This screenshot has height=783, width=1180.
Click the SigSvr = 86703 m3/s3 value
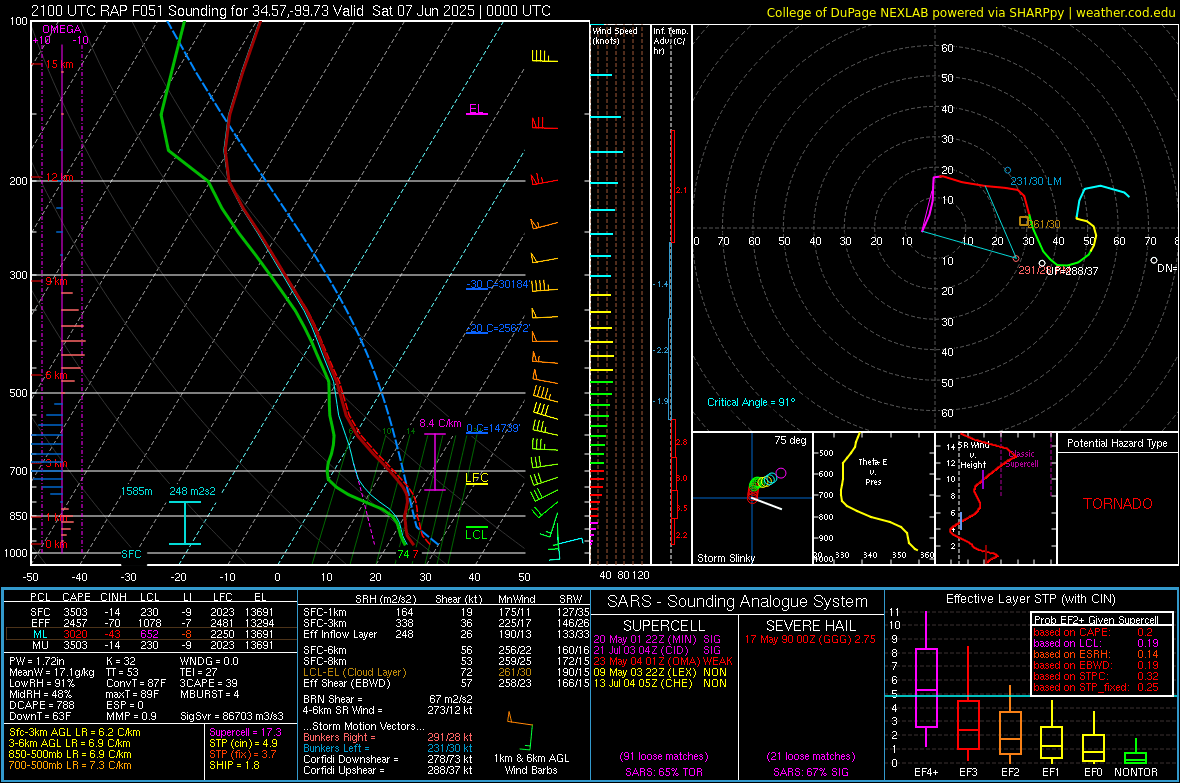[x=232, y=716]
